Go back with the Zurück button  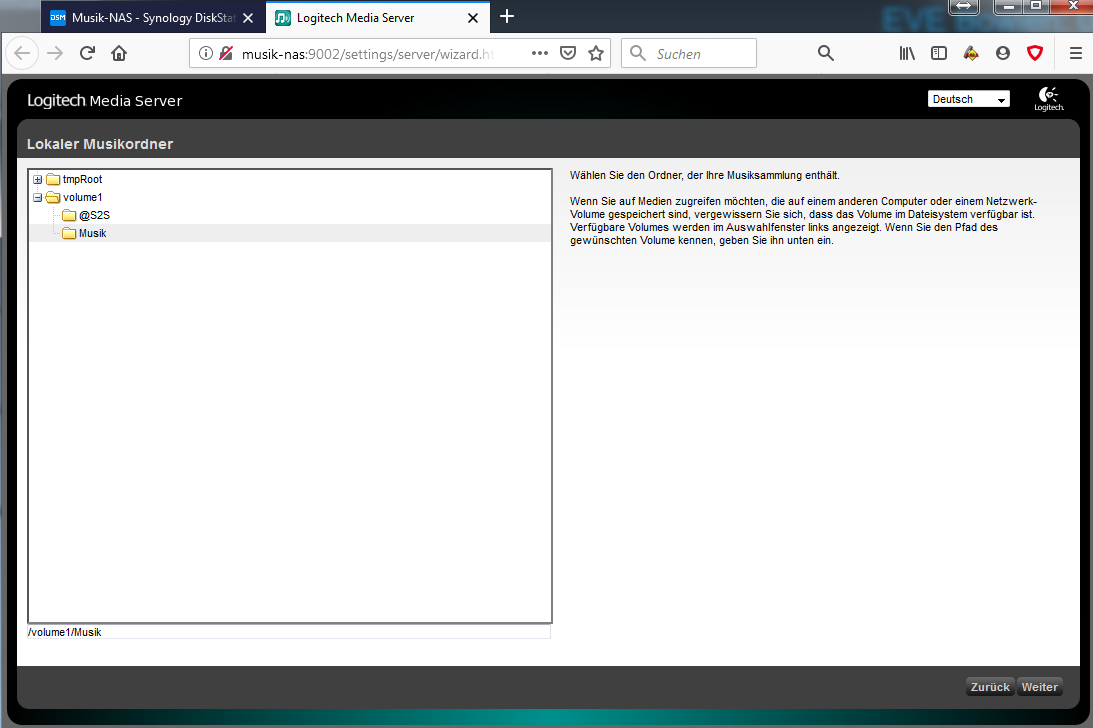(x=990, y=687)
